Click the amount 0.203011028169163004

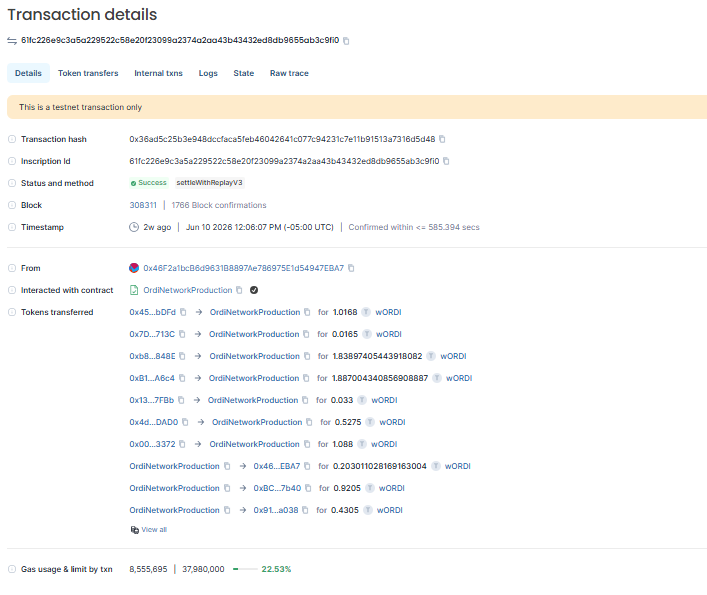tap(380, 466)
